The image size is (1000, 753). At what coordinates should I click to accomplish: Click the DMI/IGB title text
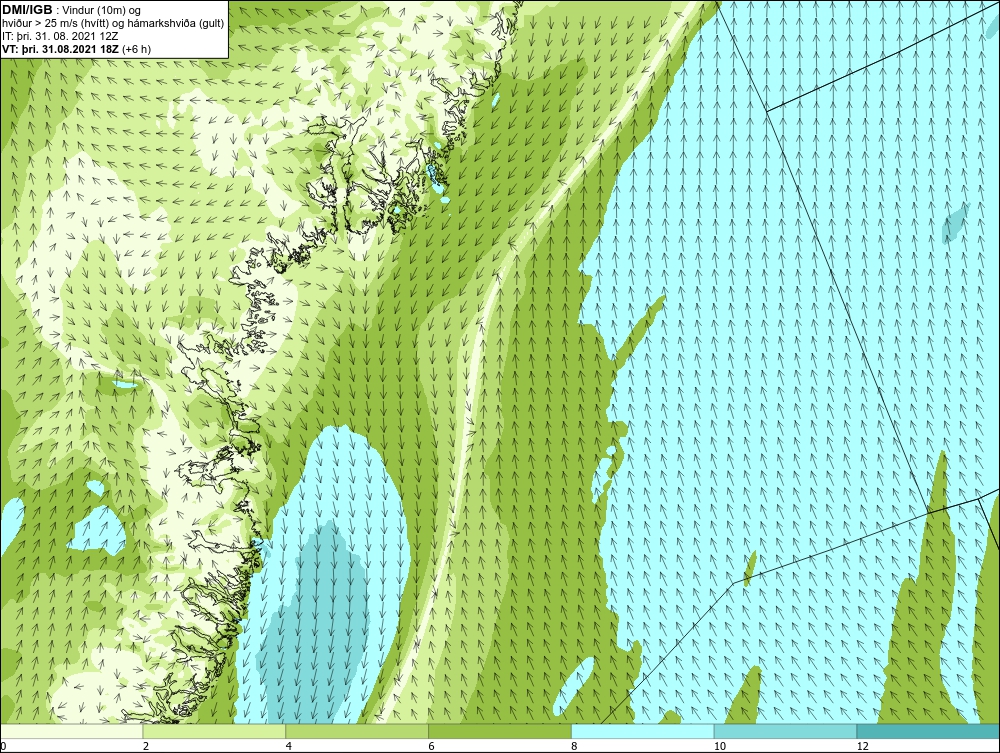pyautogui.click(x=27, y=11)
